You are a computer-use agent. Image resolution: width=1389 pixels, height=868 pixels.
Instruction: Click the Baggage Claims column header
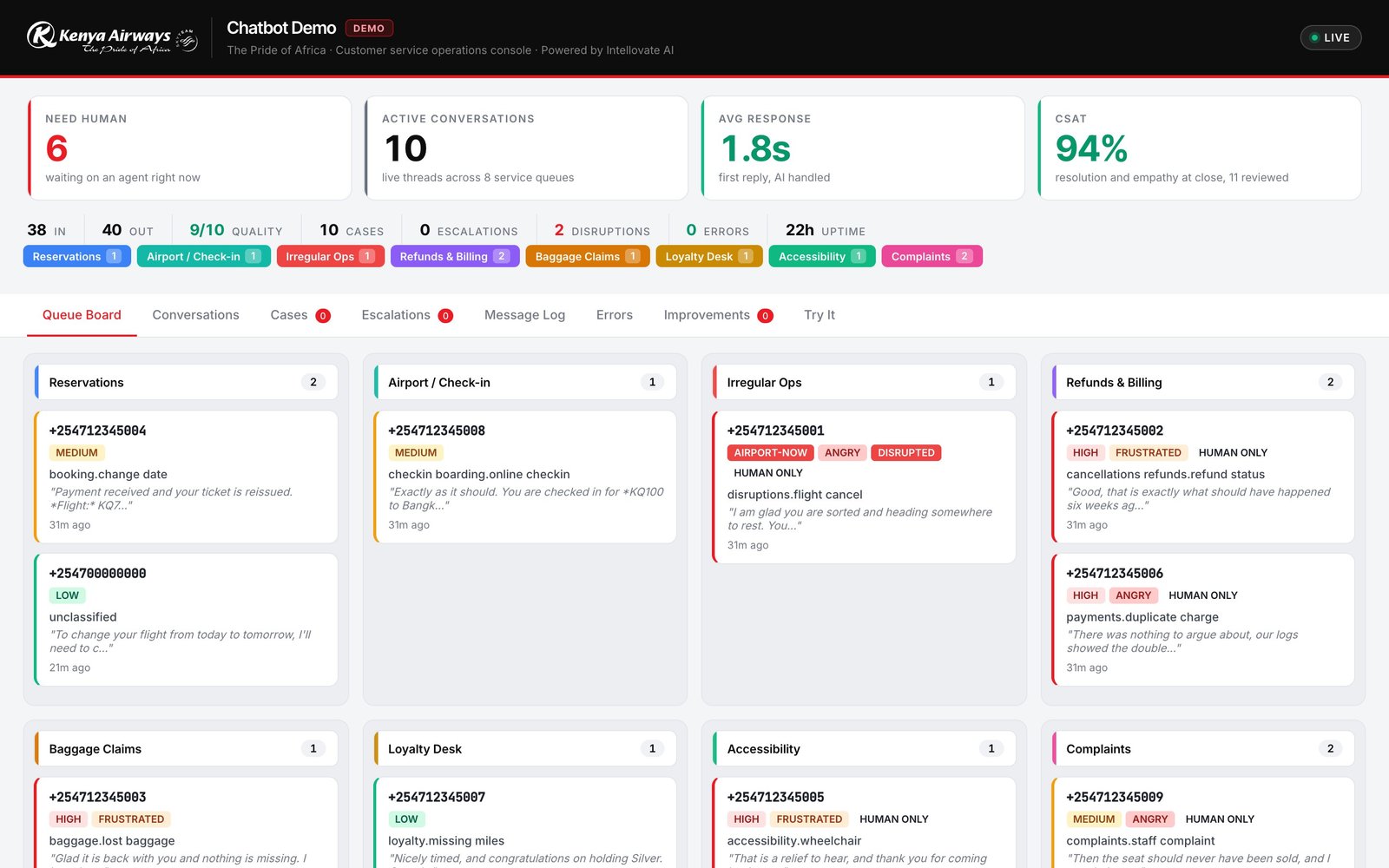pyautogui.click(x=186, y=748)
